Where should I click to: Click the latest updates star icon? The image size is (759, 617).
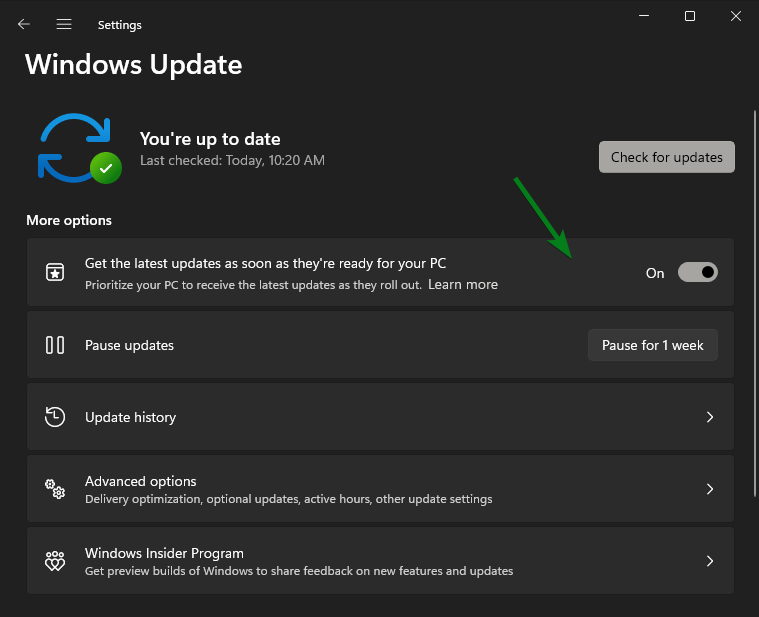(x=55, y=272)
